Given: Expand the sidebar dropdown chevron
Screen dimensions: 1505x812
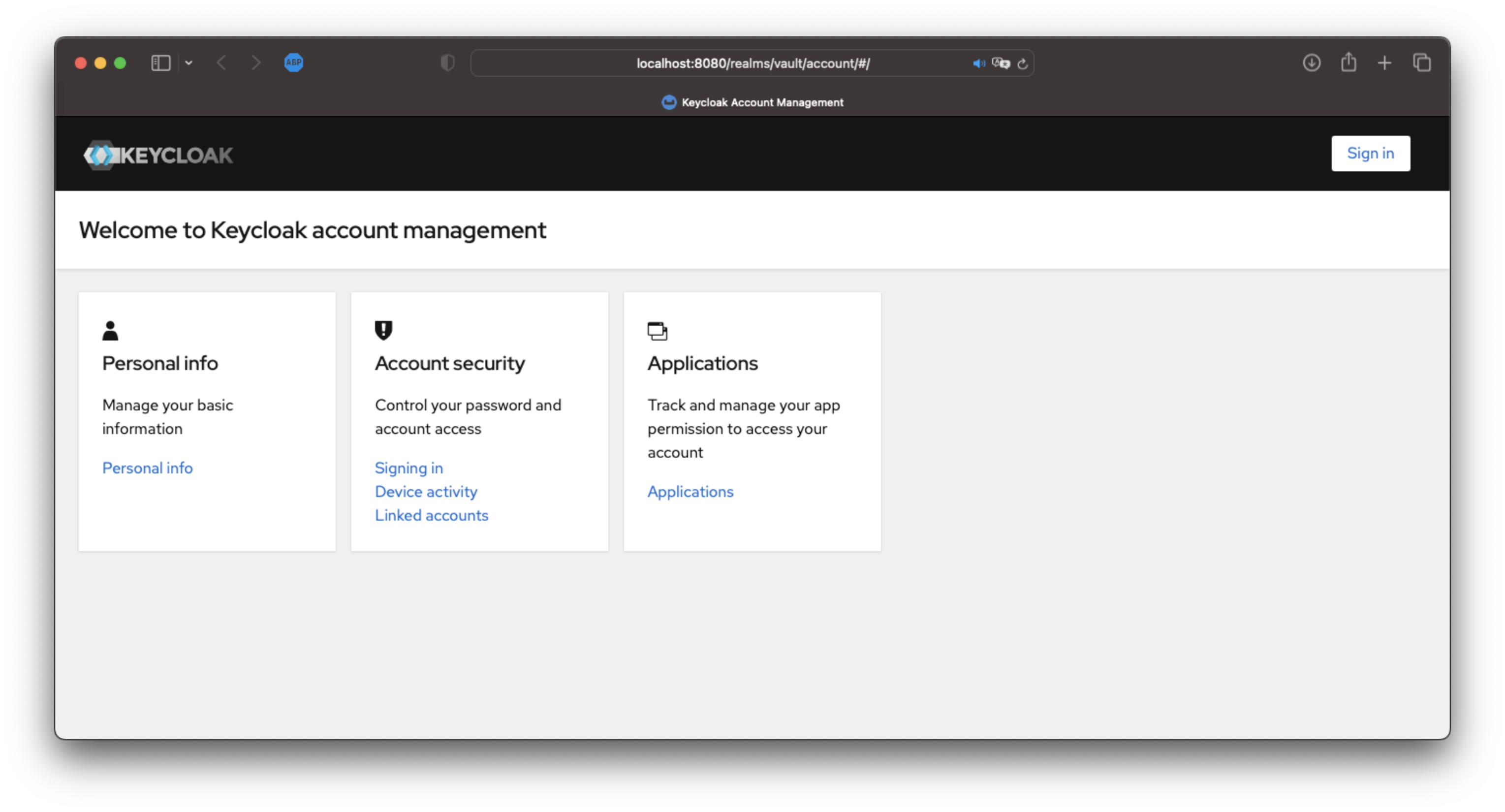Looking at the screenshot, I should click(188, 62).
